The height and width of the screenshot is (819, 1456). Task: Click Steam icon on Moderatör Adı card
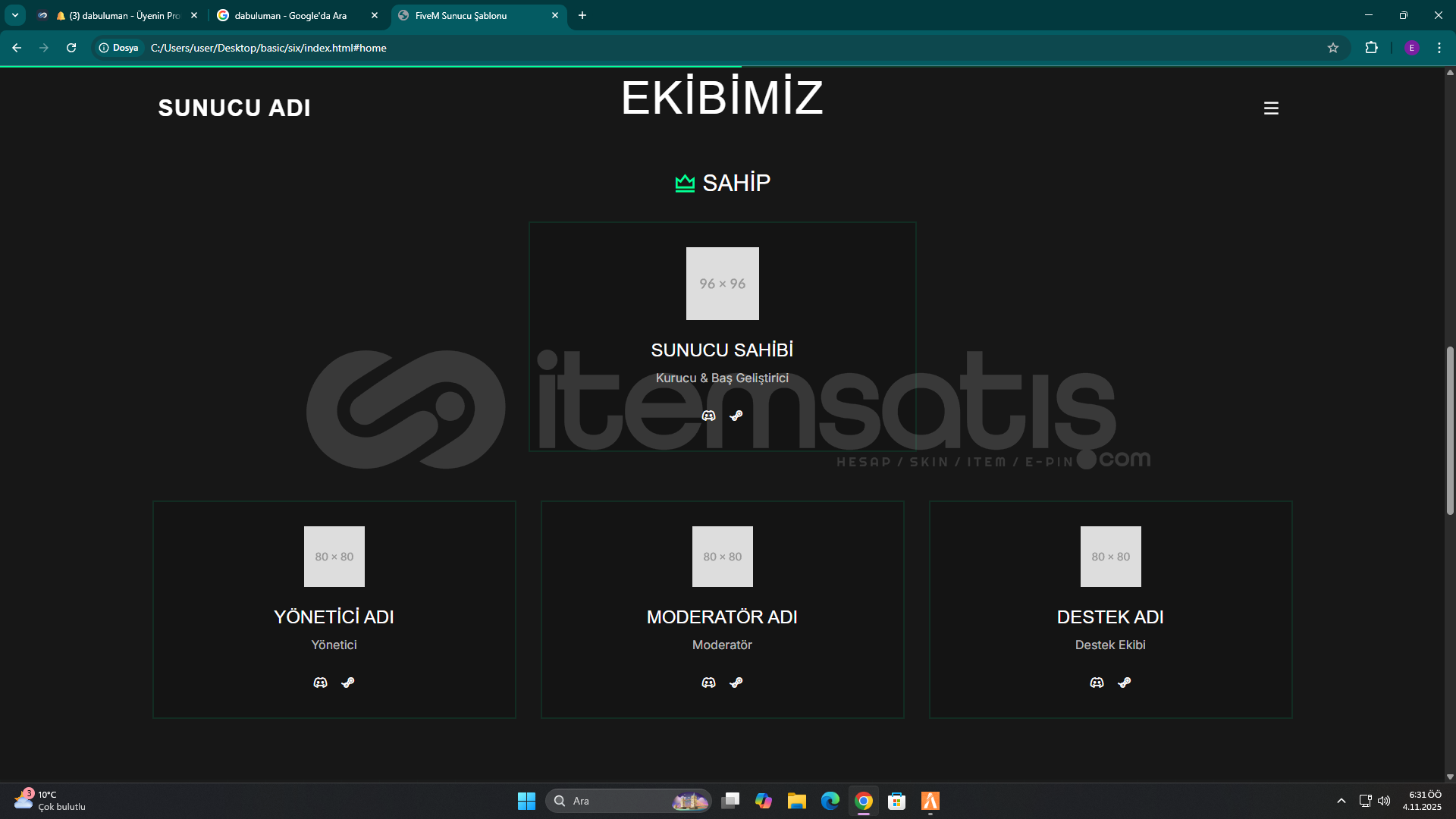tap(736, 682)
